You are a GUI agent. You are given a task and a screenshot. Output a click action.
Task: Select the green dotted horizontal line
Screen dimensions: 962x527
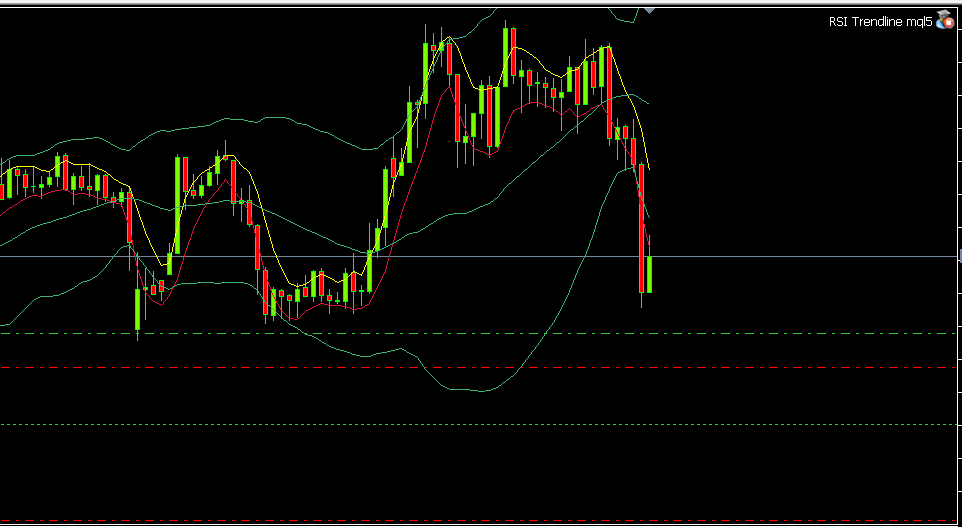pyautogui.click(x=479, y=425)
